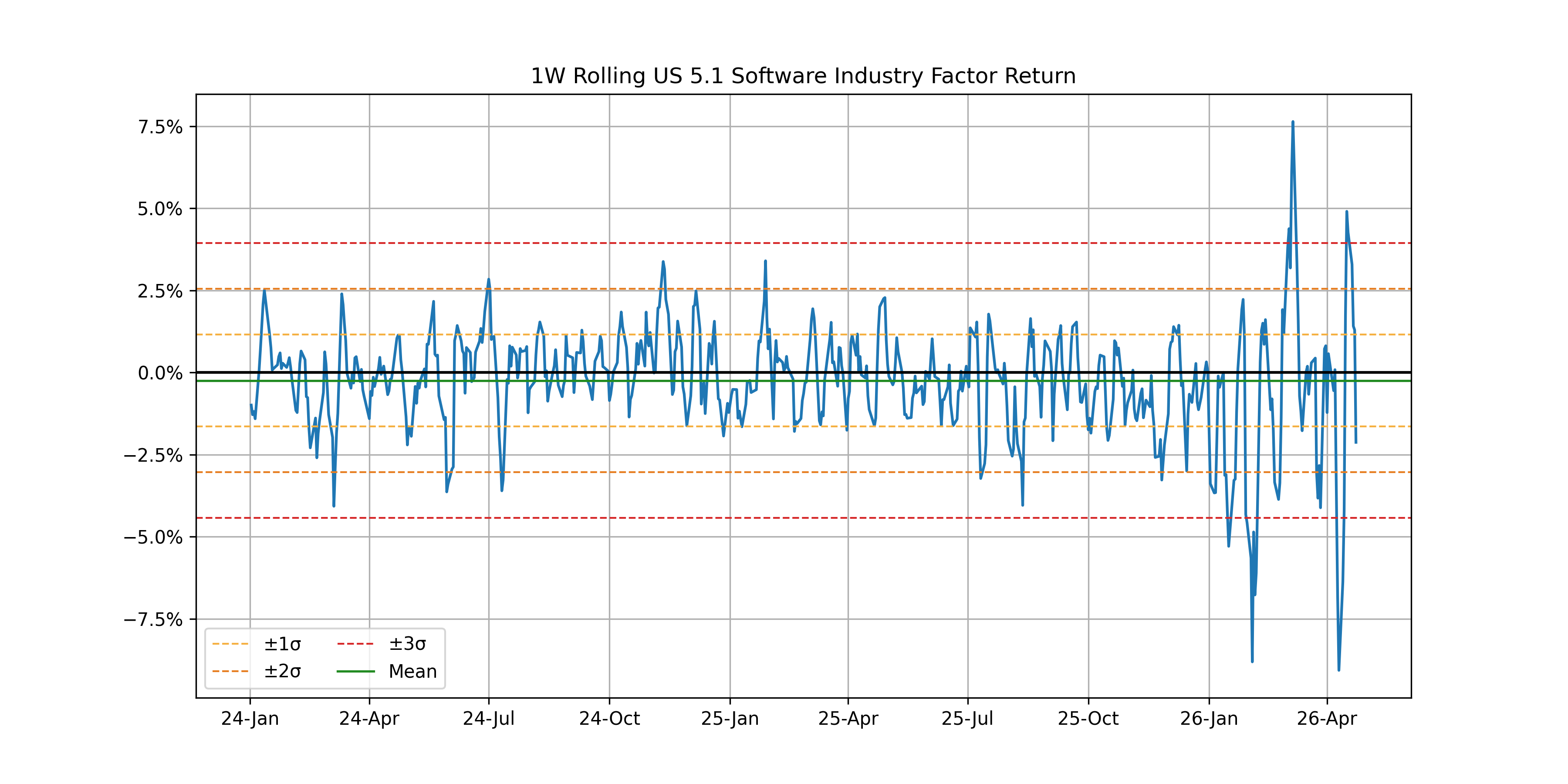The height and width of the screenshot is (784, 1568).
Task: Select the 25-Apr x-axis label
Action: tap(848, 719)
